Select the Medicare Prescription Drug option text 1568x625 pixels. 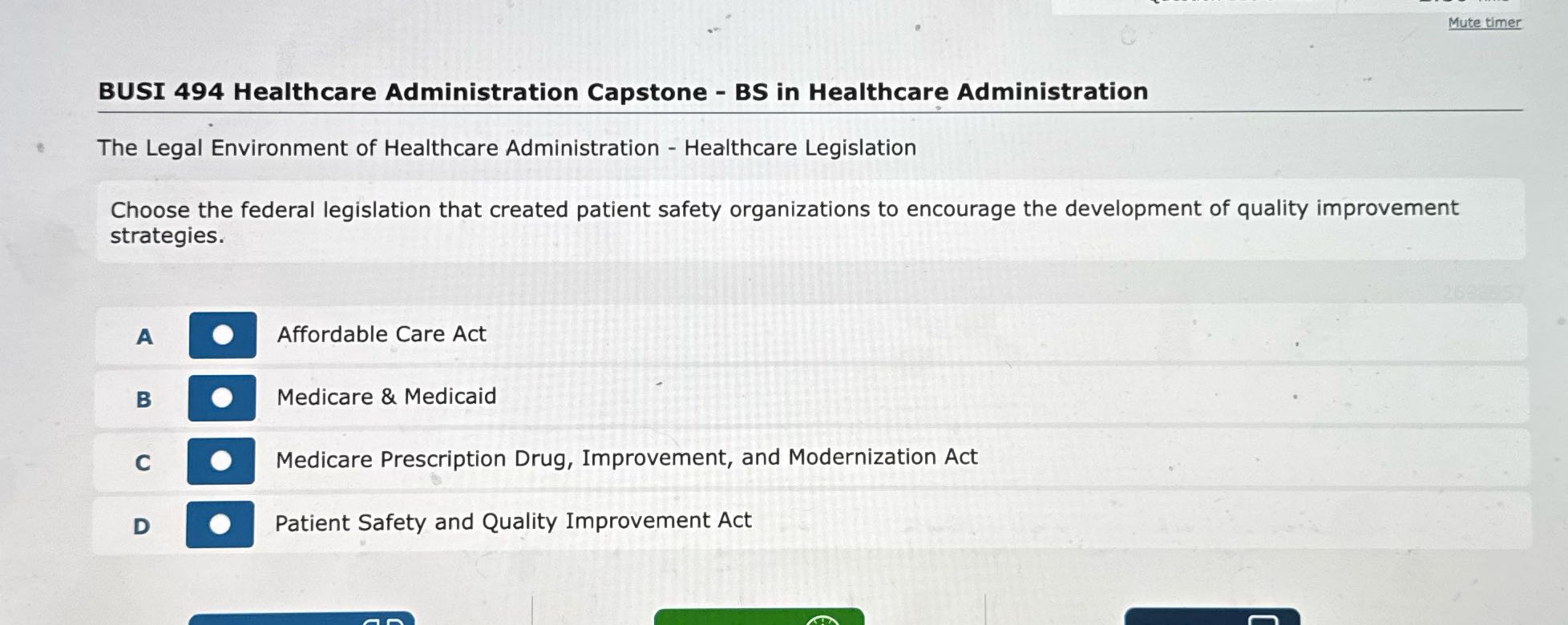click(626, 458)
